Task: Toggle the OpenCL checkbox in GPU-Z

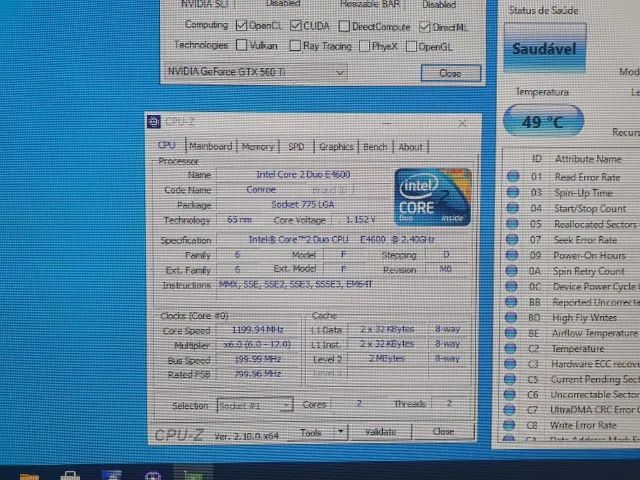Action: (241, 25)
